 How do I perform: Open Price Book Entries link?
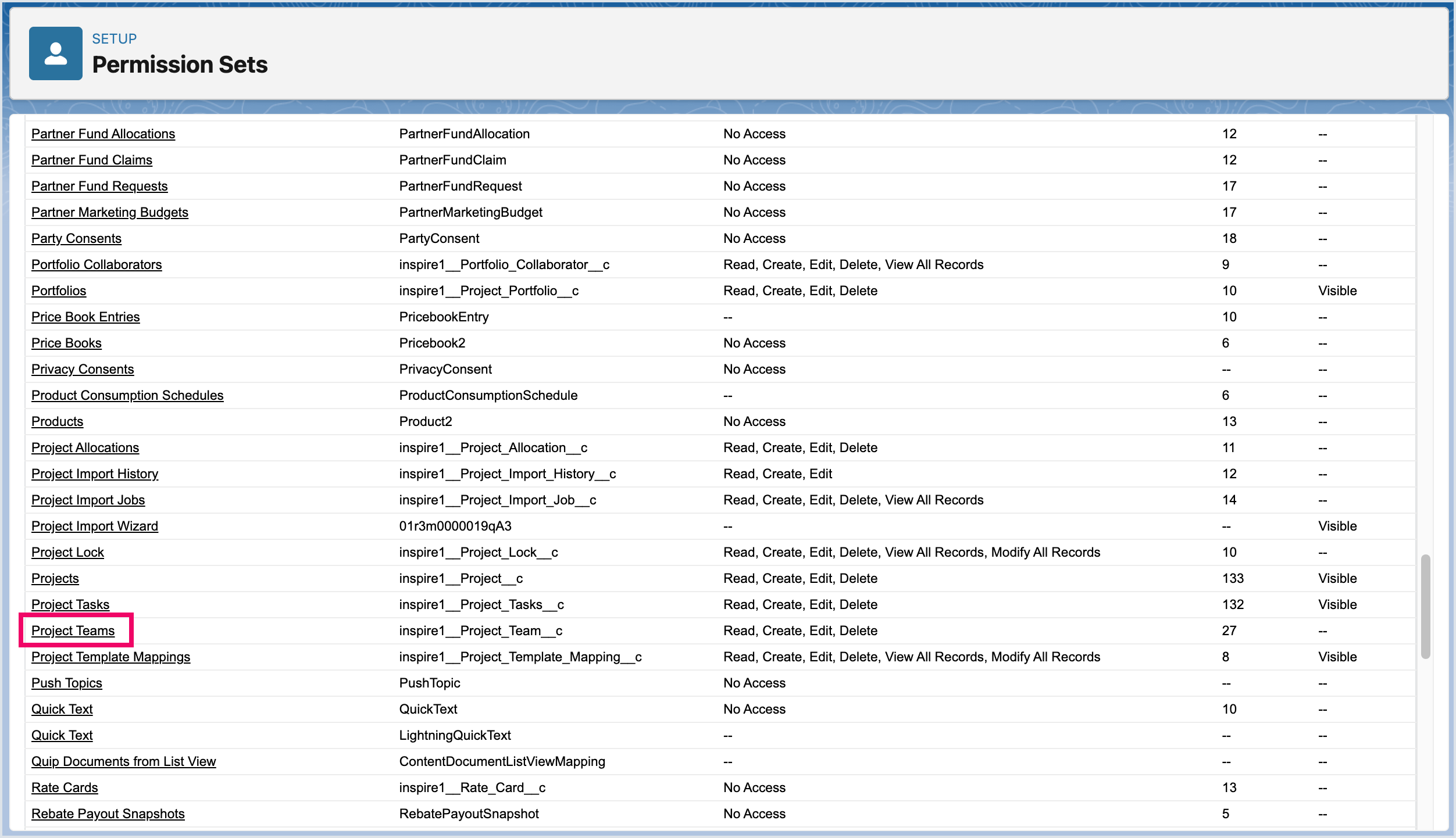pyautogui.click(x=85, y=317)
